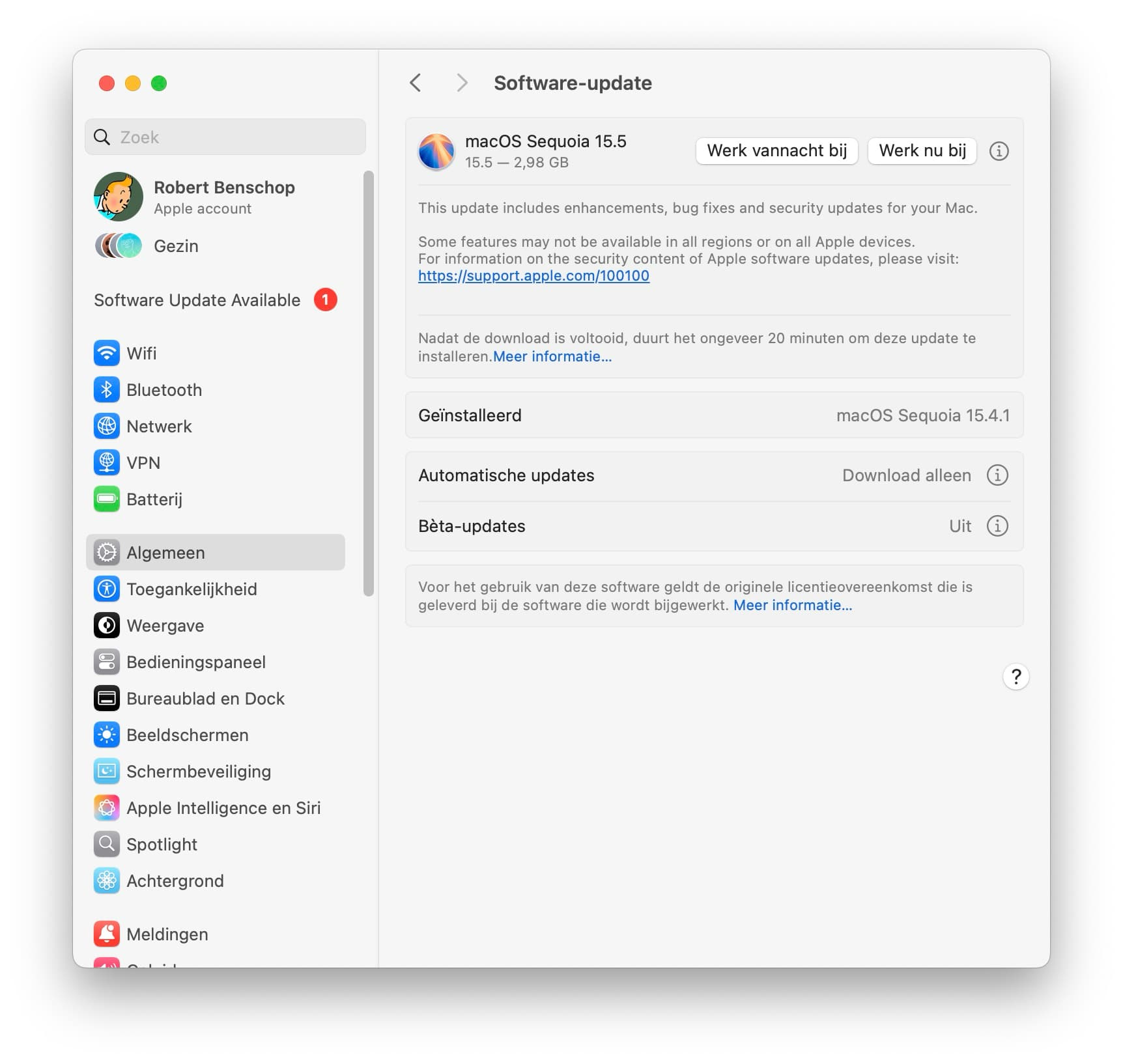This screenshot has width=1123, height=1064.
Task: Open Weergave appearance icon
Action: (107, 626)
